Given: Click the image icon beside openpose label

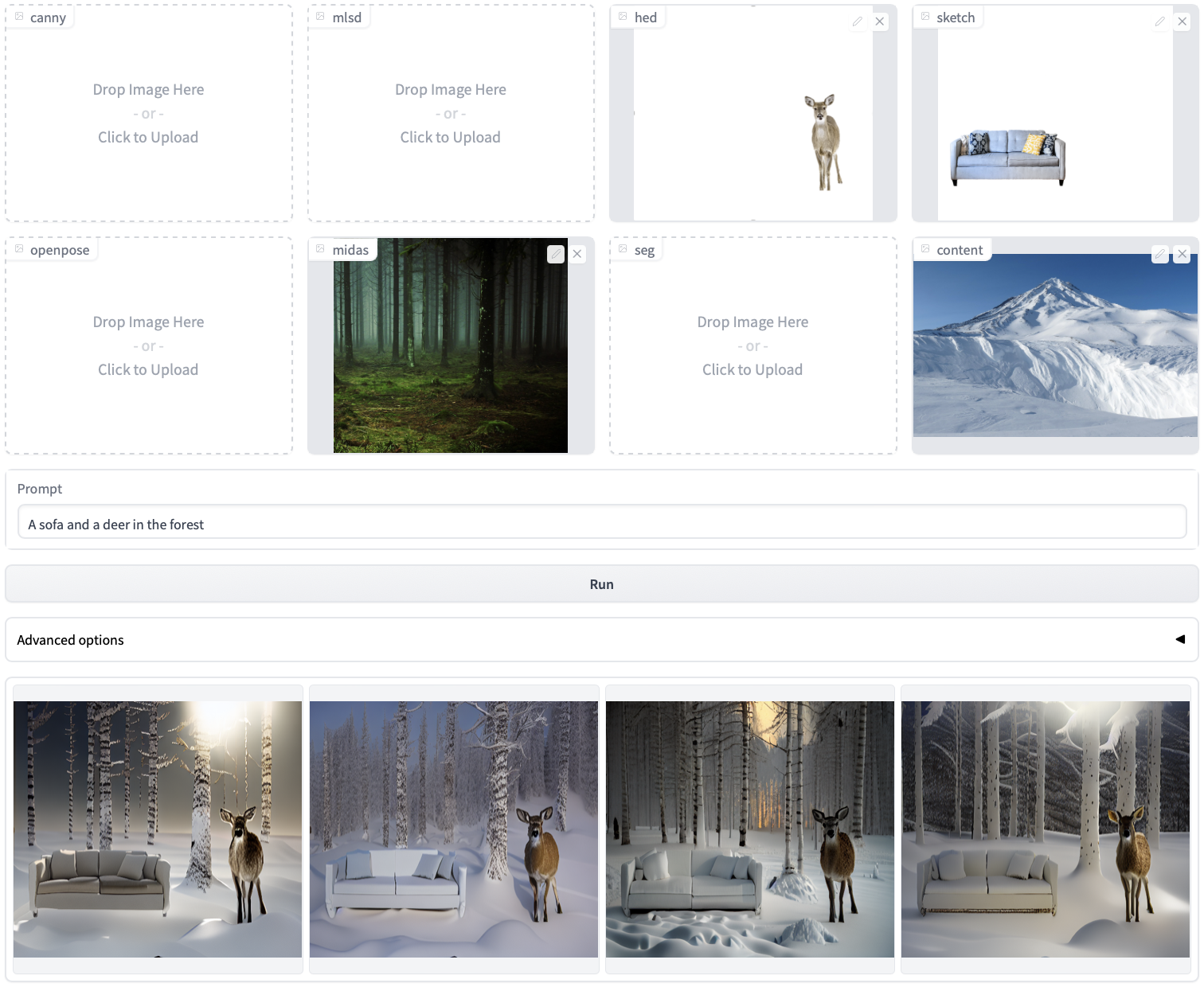Looking at the screenshot, I should point(19,249).
